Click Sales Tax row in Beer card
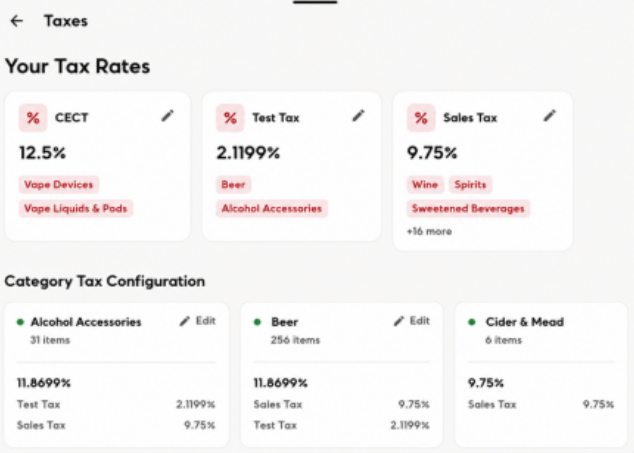This screenshot has height=453, width=634. click(342, 404)
